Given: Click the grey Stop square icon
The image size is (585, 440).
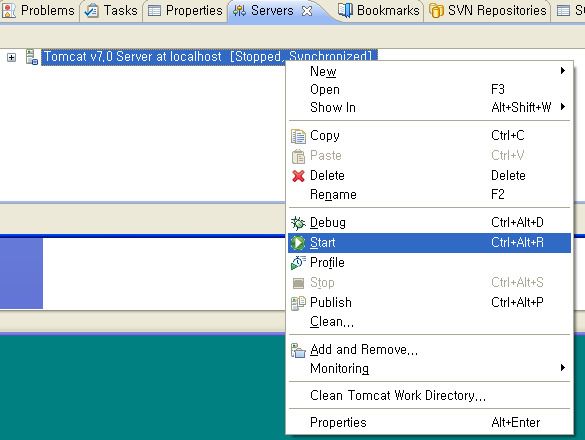Looking at the screenshot, I should [x=298, y=283].
